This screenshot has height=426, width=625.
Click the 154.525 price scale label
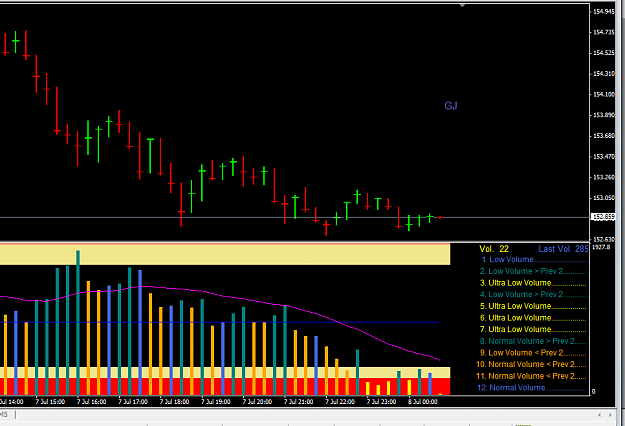[604, 53]
